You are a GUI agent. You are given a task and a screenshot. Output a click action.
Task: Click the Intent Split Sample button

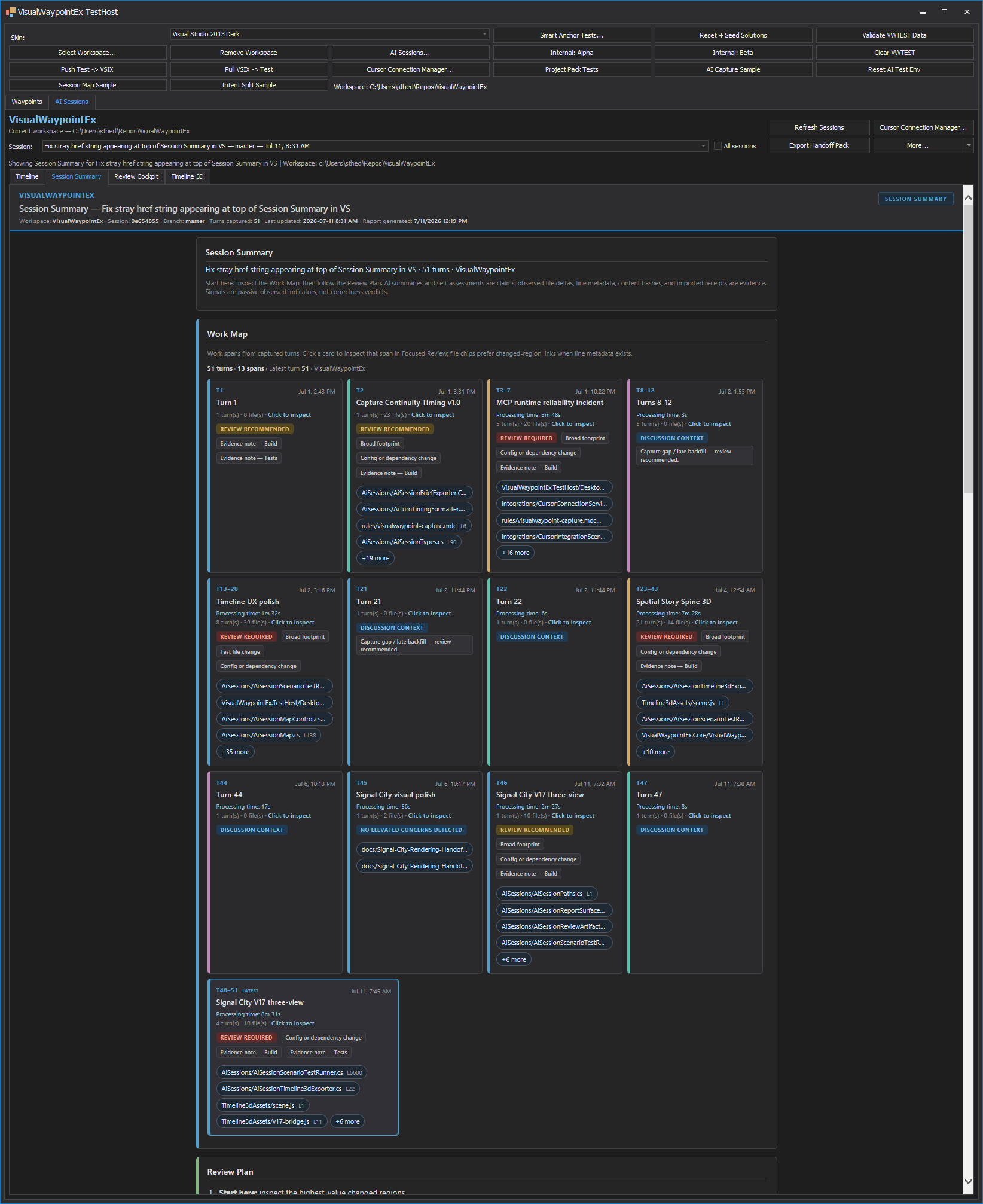coord(249,85)
